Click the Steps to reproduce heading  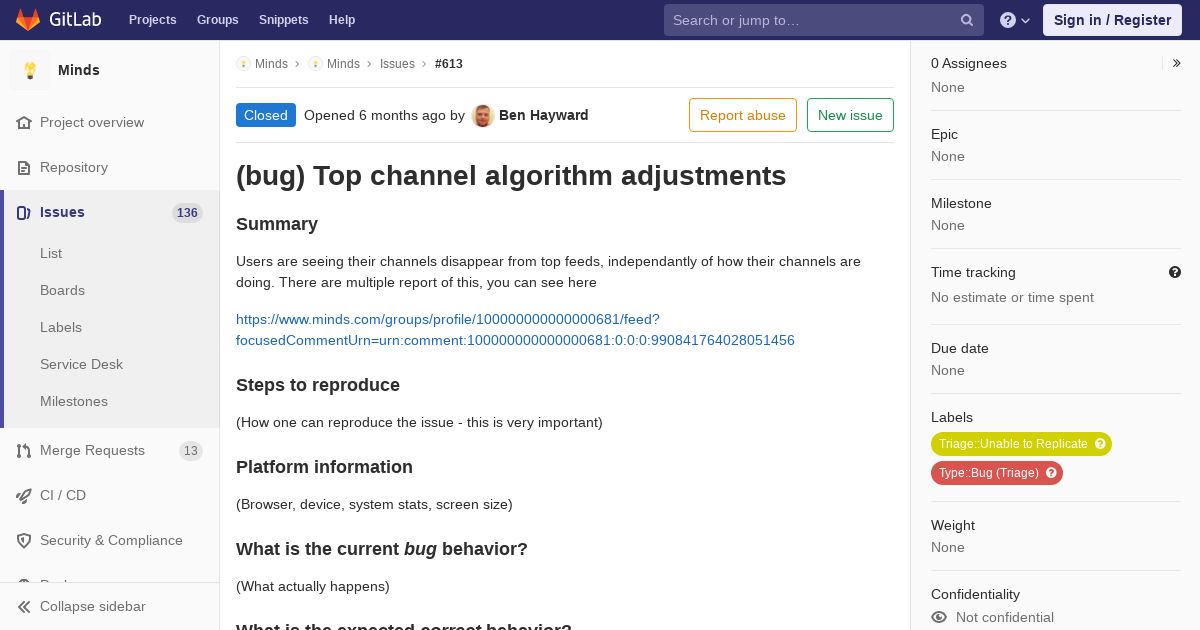pyautogui.click(x=318, y=385)
